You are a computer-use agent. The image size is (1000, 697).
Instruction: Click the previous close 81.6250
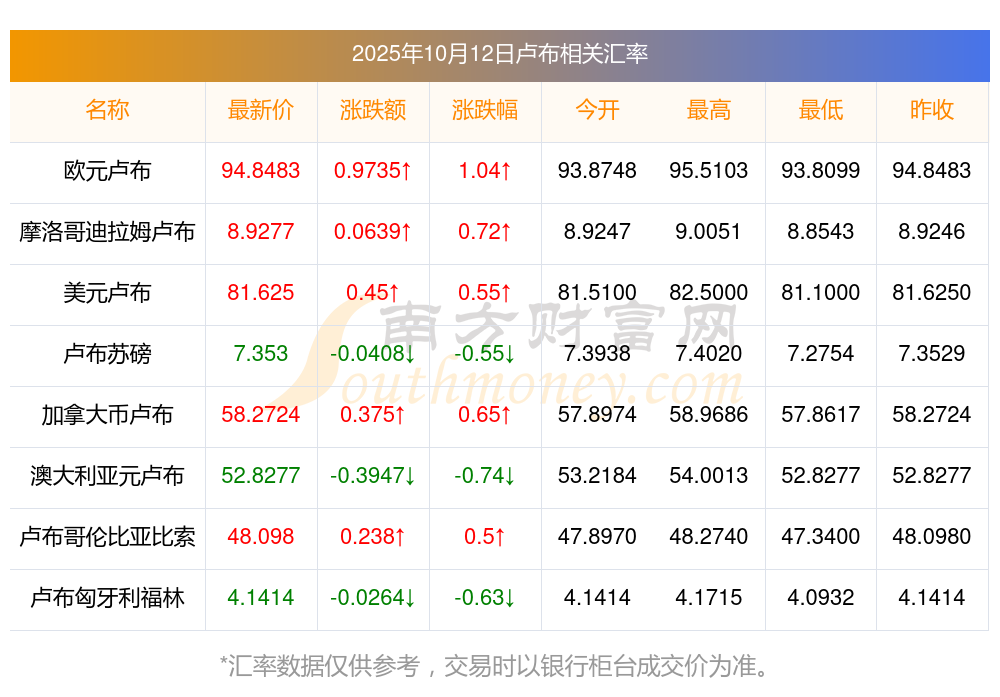click(932, 292)
